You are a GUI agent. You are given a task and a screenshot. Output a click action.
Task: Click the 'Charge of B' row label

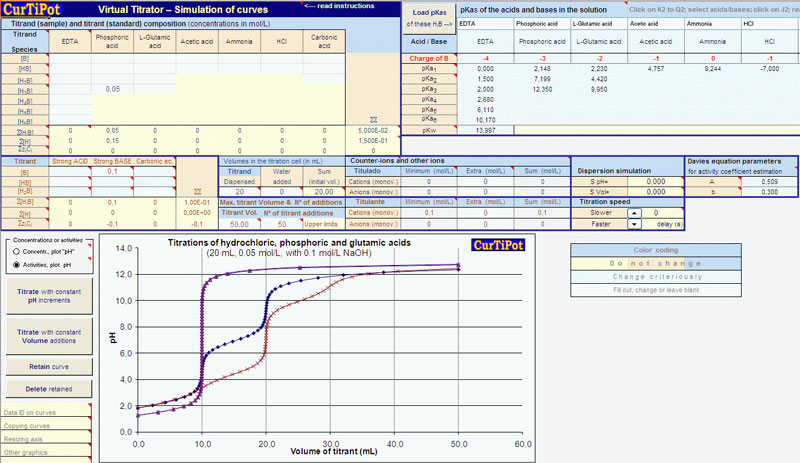429,58
